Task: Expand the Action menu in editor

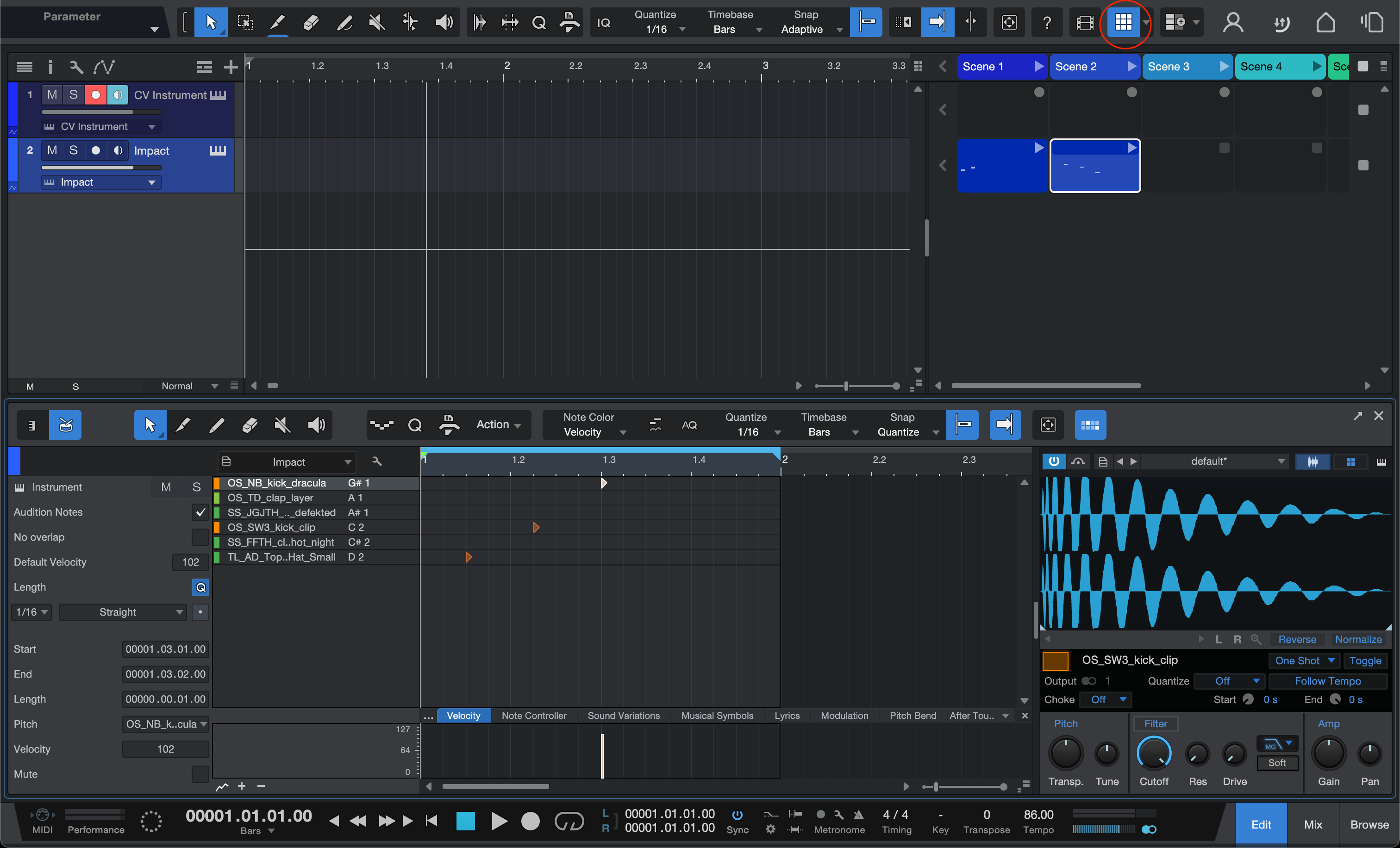Action: (x=498, y=425)
